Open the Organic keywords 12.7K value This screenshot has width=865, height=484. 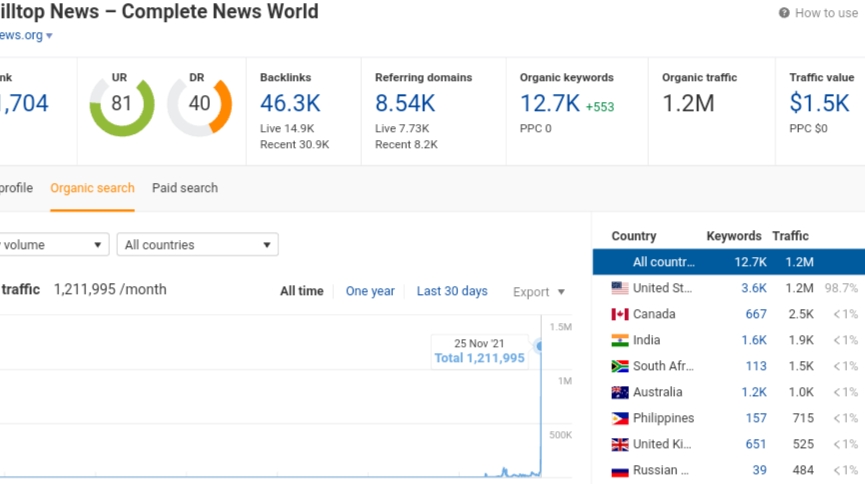(550, 103)
